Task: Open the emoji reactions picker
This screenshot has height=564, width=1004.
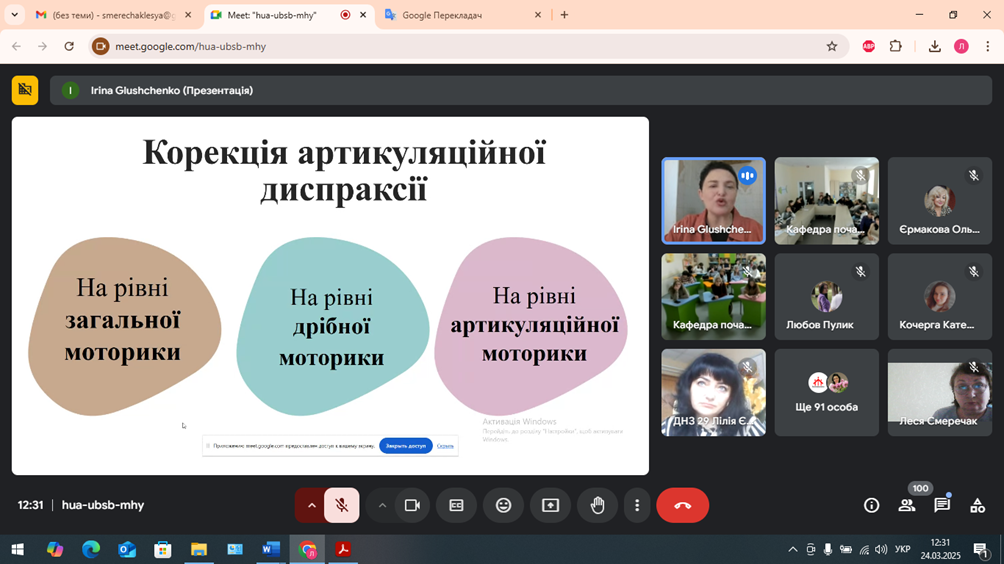Action: [503, 506]
